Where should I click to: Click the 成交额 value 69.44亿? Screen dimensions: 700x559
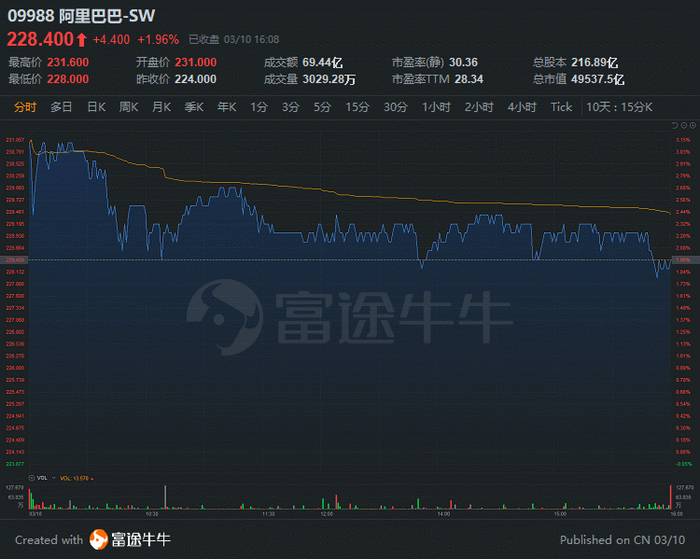pos(322,62)
